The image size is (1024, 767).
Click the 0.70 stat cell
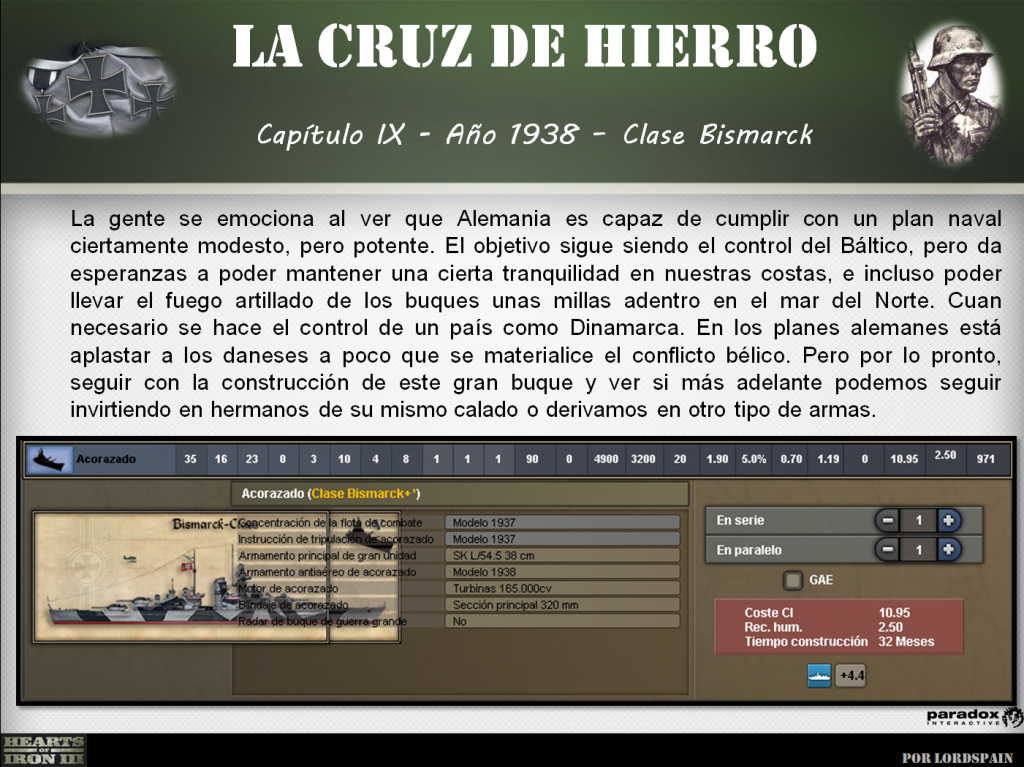coord(791,459)
